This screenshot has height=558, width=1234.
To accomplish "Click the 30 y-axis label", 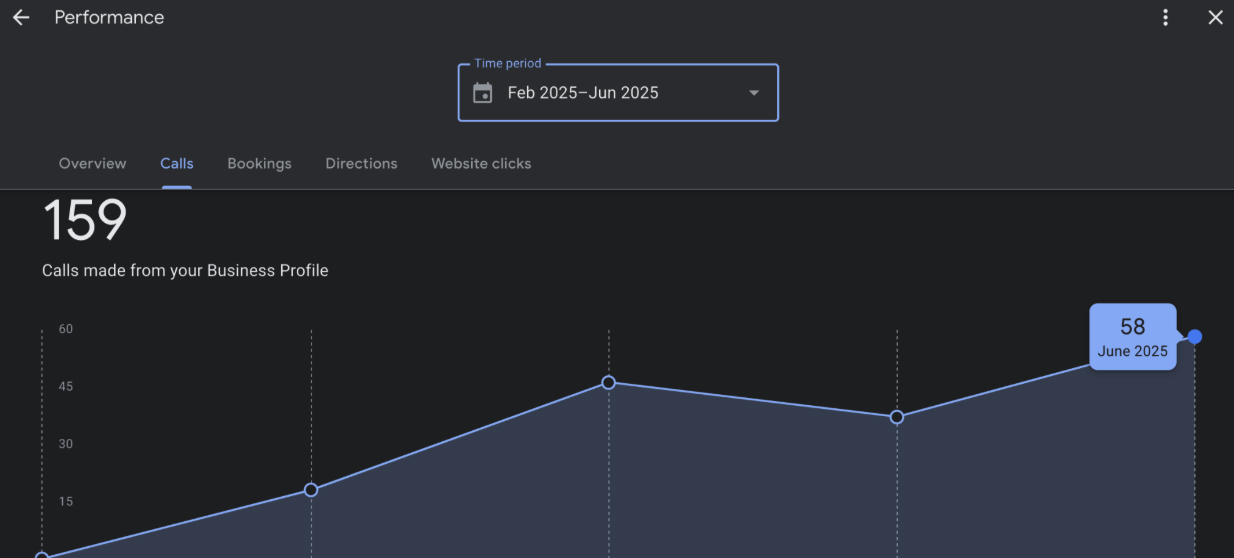I will (x=66, y=444).
